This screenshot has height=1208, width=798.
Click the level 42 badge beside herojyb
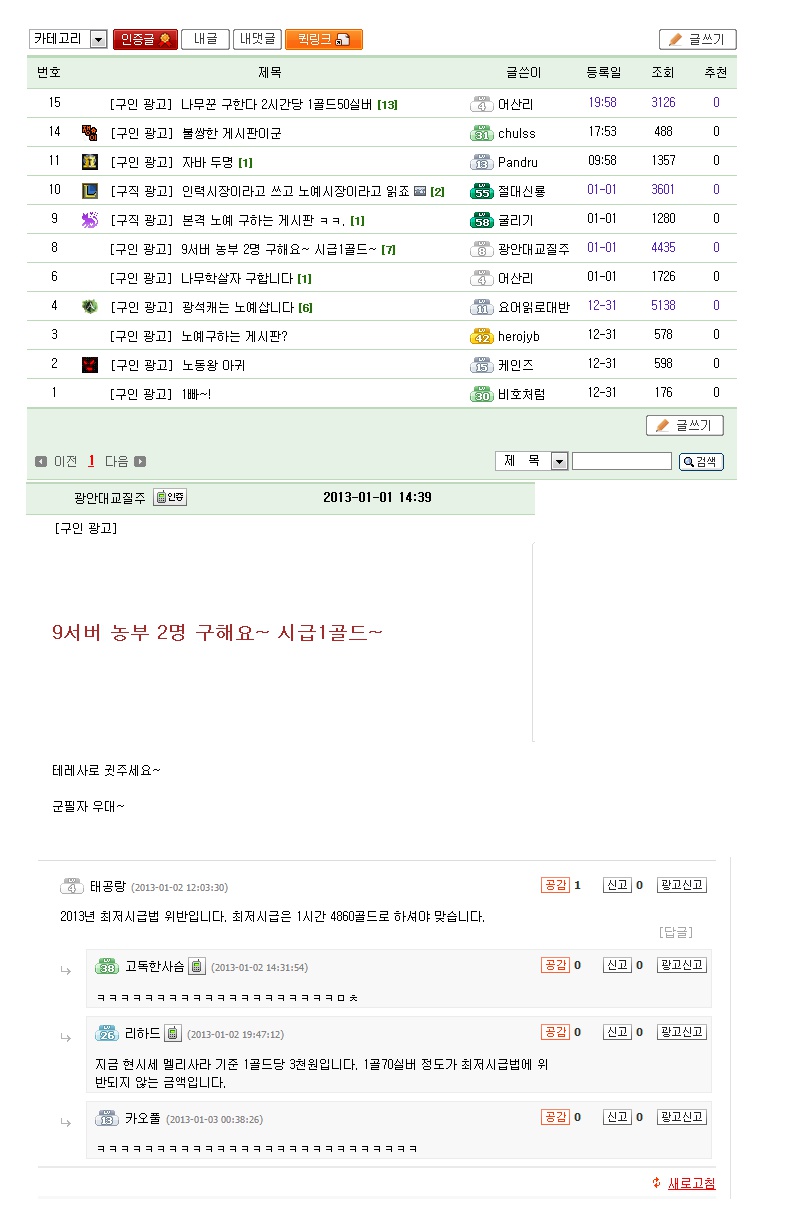(481, 336)
